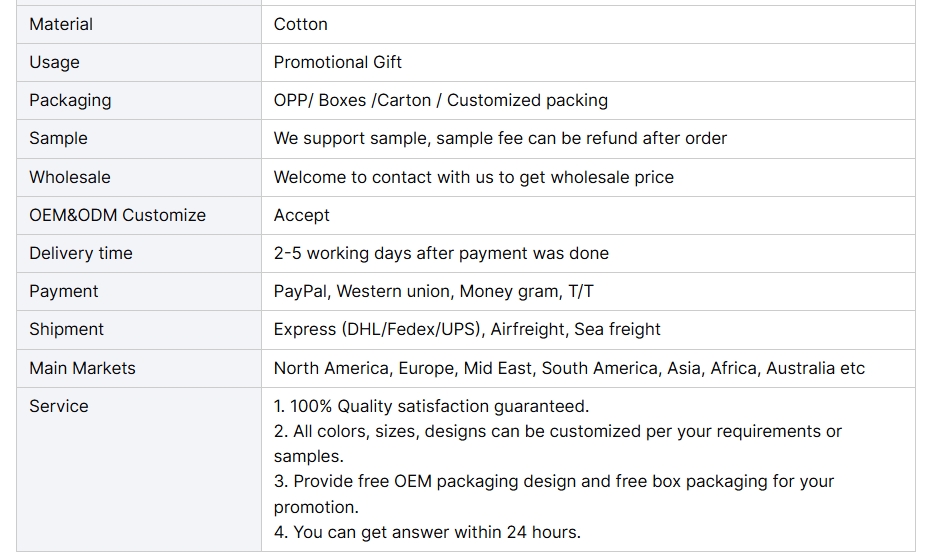
Task: Click the Material row label
Action: pos(61,24)
